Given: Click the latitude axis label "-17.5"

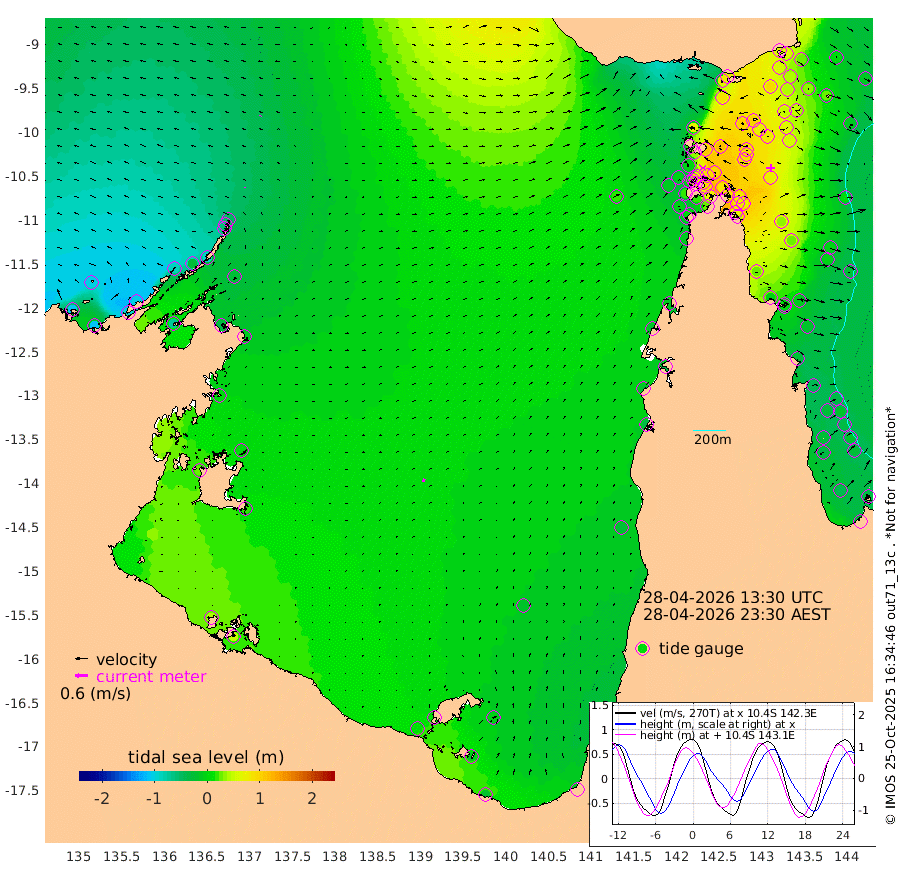Looking at the screenshot, I should tap(22, 791).
